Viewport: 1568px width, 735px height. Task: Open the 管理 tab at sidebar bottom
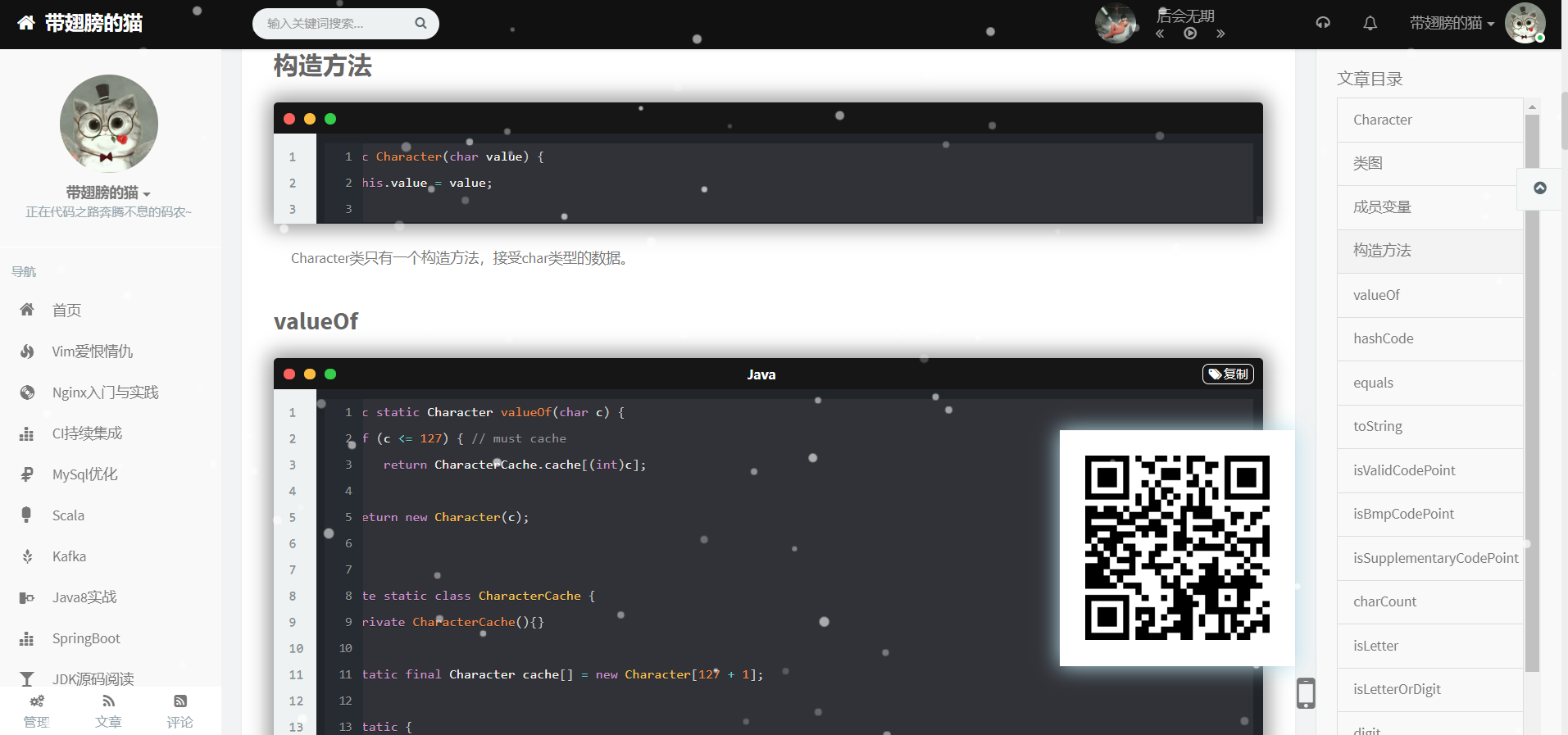pos(36,712)
